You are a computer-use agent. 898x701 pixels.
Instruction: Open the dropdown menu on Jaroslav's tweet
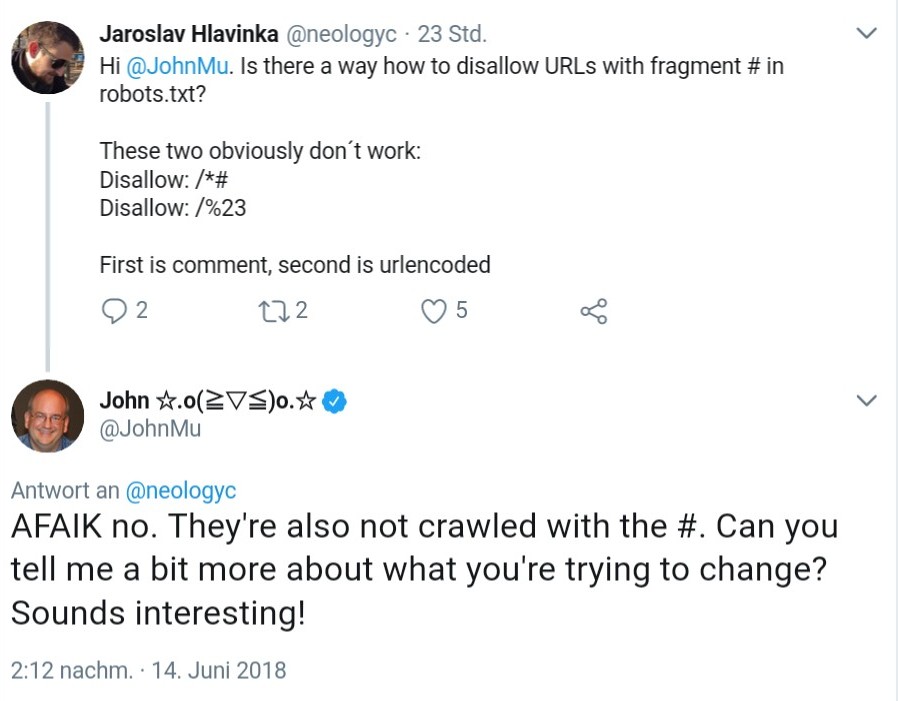864,31
